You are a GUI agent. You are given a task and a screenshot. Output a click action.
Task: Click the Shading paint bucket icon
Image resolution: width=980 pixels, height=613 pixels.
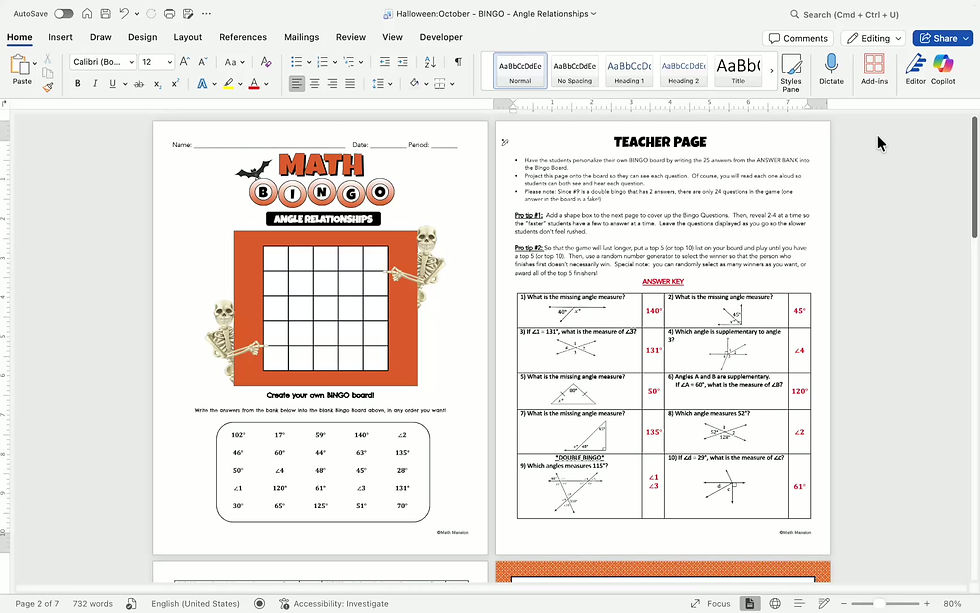(x=414, y=83)
